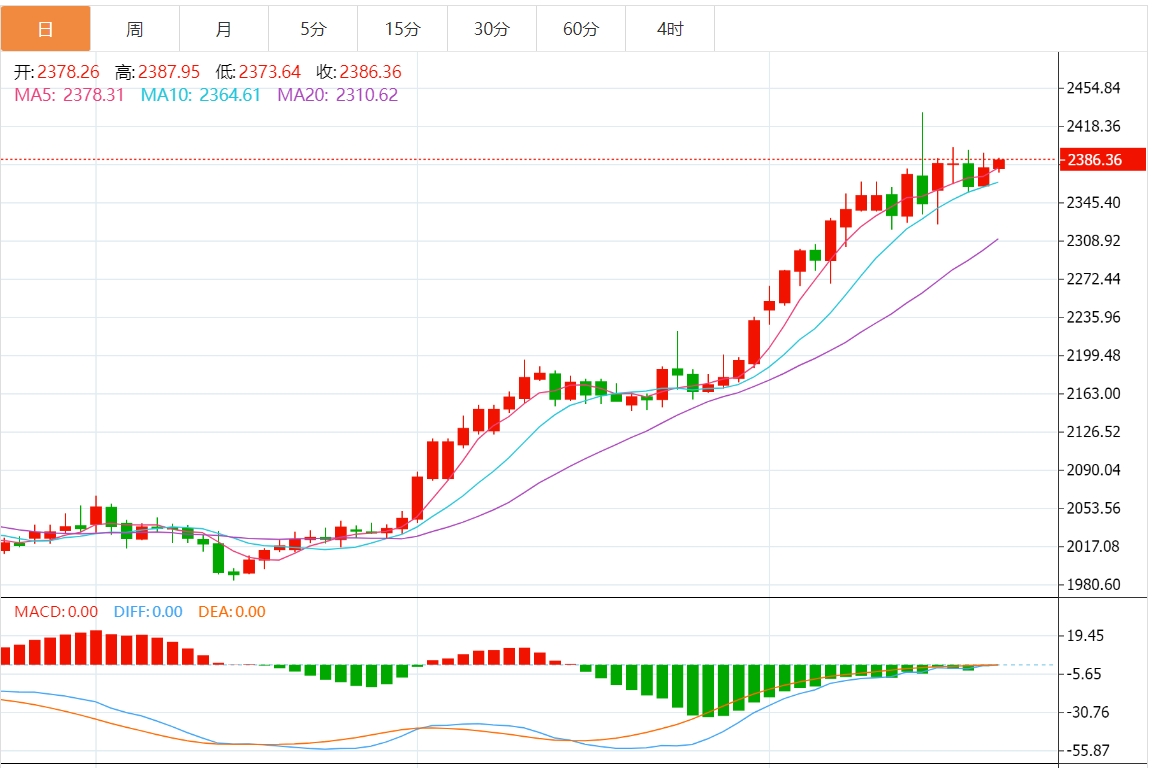Click the DIFF: 0.00 indicator label

point(148,612)
